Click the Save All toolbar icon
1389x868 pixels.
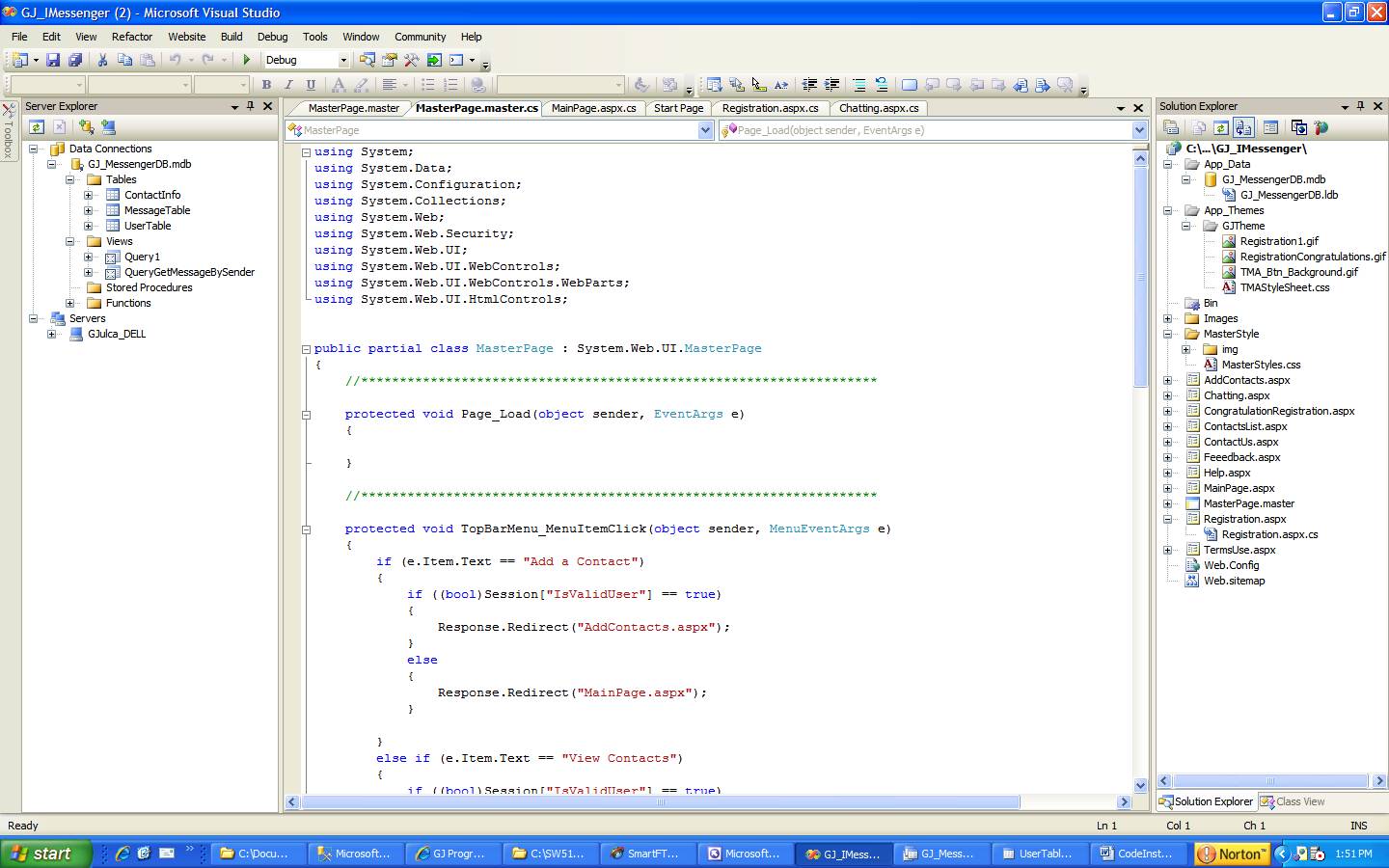(x=75, y=60)
